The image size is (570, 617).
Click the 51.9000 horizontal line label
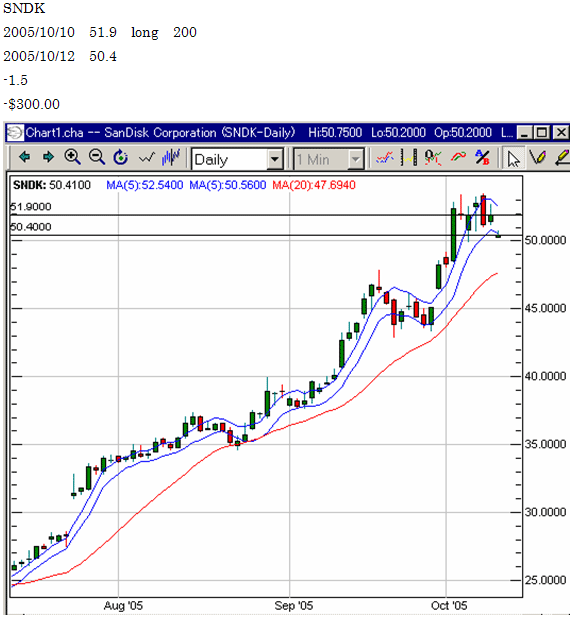tap(31, 207)
